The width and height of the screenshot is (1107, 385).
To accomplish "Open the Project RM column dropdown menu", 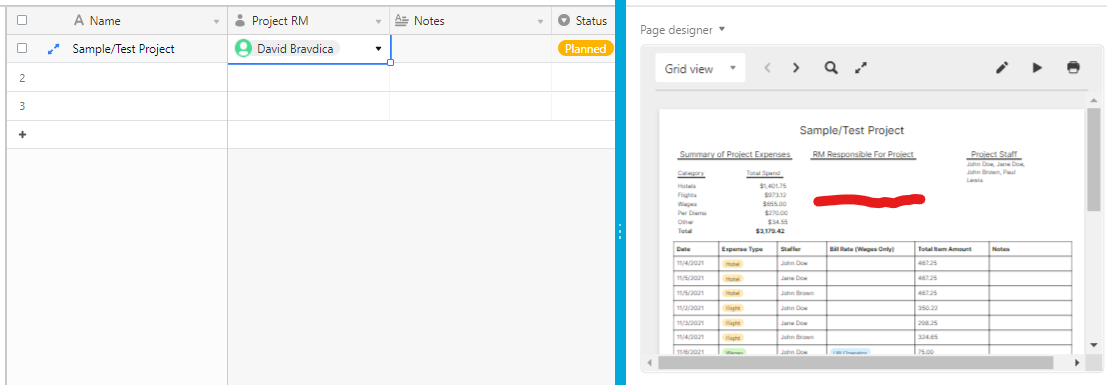I will click(x=378, y=22).
